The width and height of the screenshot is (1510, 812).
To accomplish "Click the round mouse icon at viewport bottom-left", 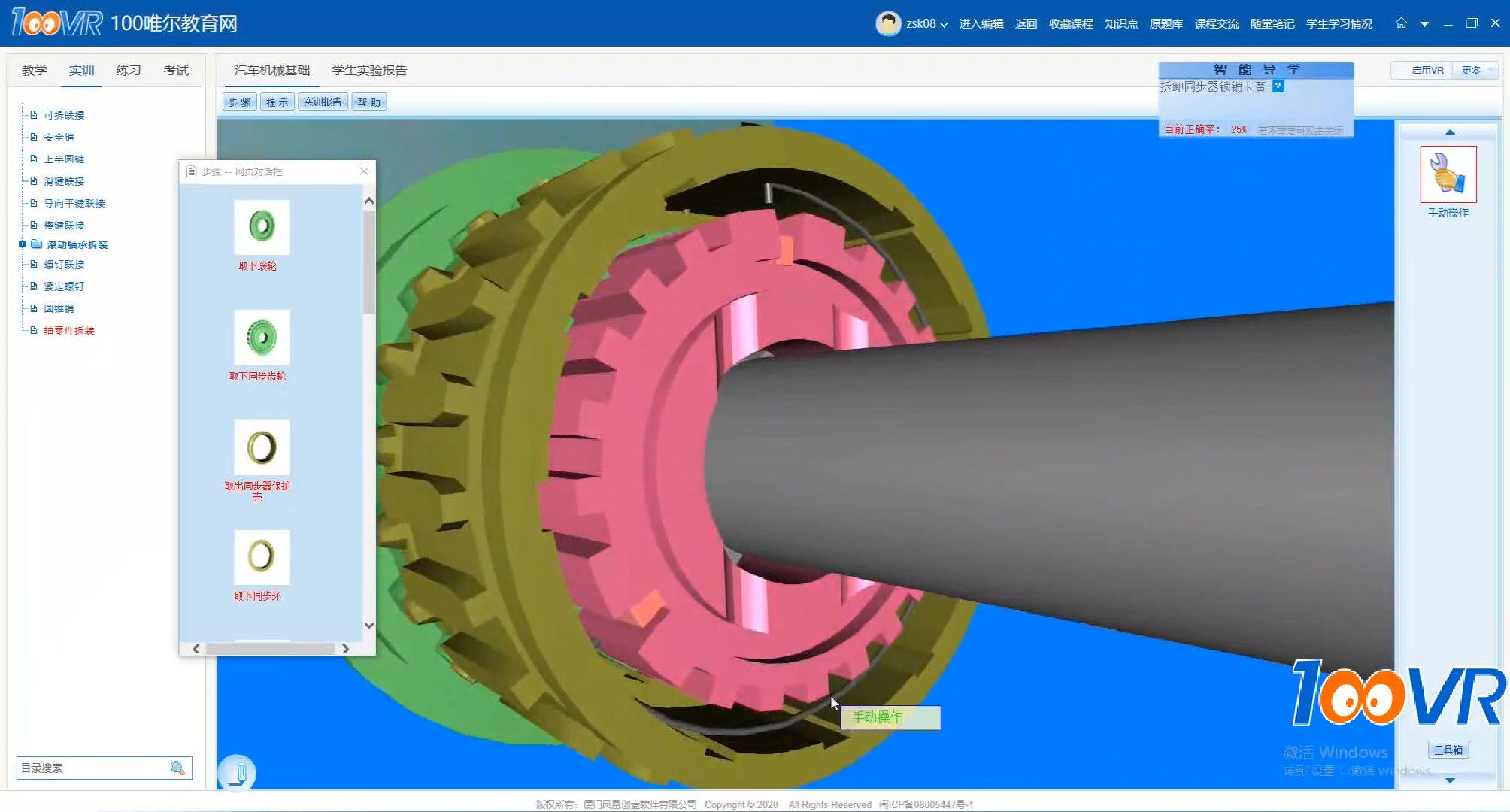I will [237, 772].
